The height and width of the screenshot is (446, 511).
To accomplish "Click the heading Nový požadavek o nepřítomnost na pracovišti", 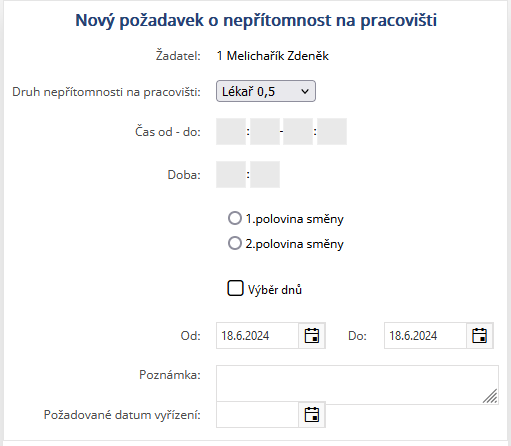I will coord(256,20).
